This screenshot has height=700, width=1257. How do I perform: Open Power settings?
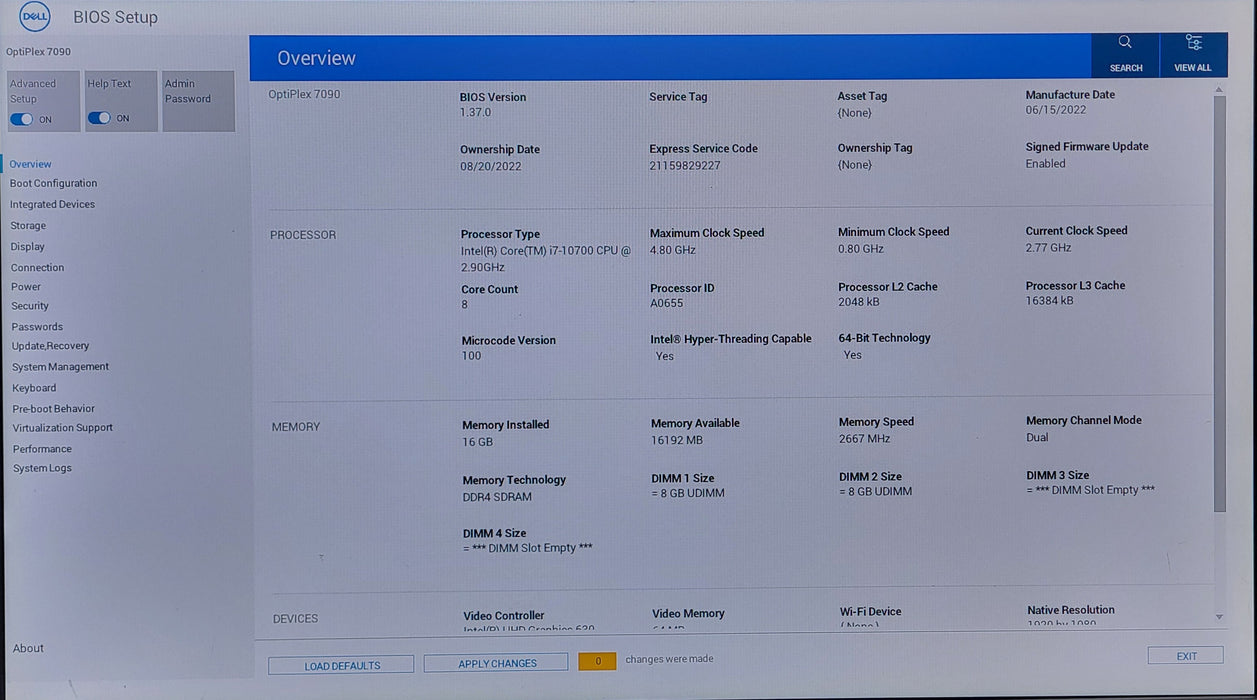[x=26, y=287]
